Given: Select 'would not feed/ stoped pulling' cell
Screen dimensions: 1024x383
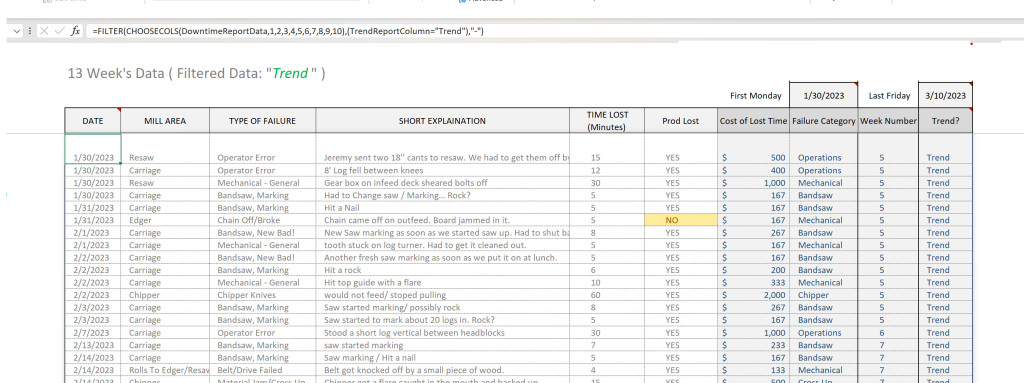Looking at the screenshot, I should tap(442, 295).
